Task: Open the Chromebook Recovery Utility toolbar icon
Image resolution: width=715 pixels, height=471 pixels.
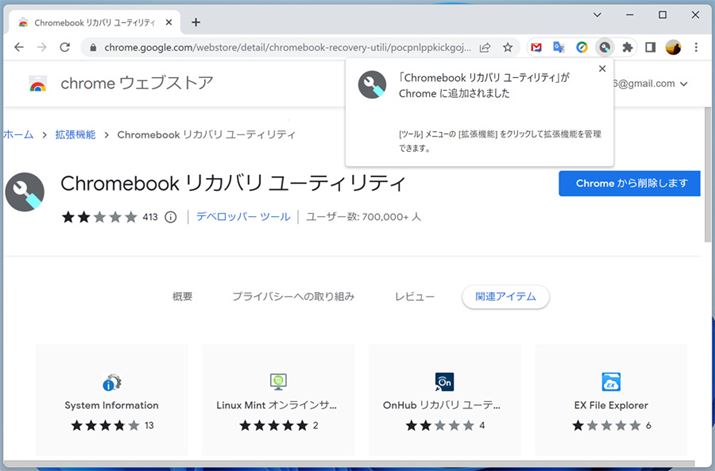Action: 605,47
